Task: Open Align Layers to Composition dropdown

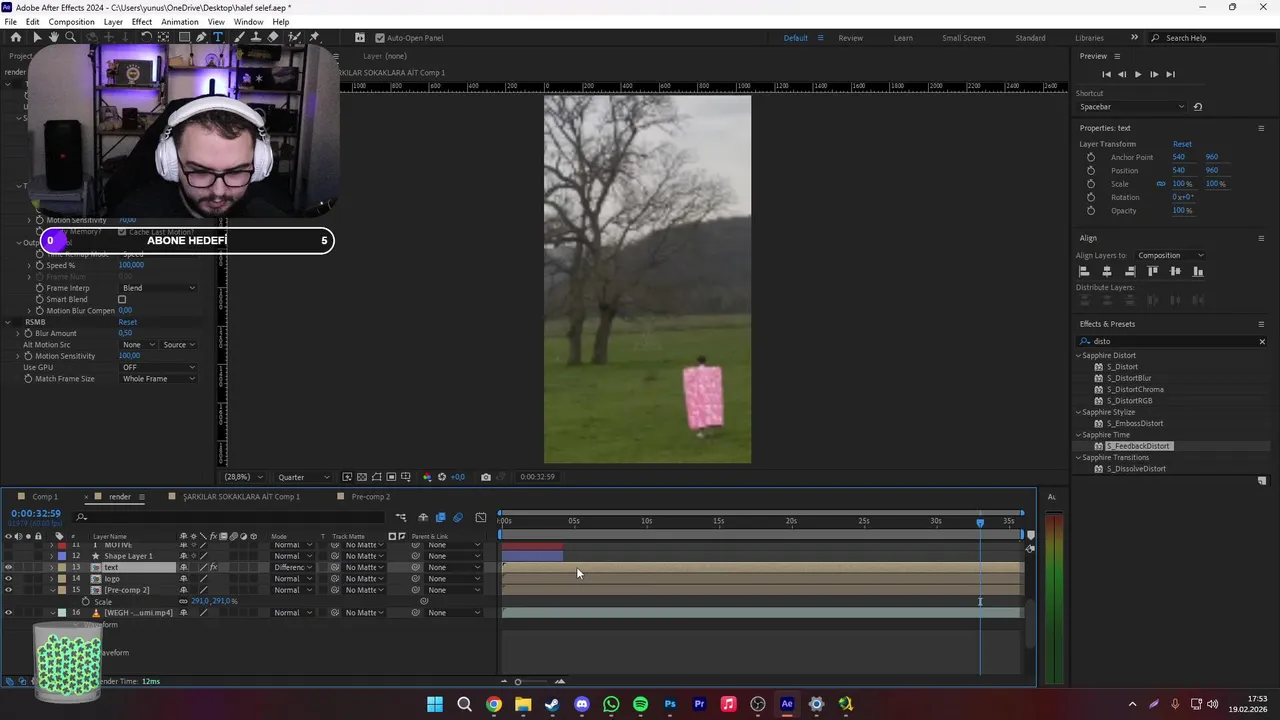Action: (x=1171, y=255)
